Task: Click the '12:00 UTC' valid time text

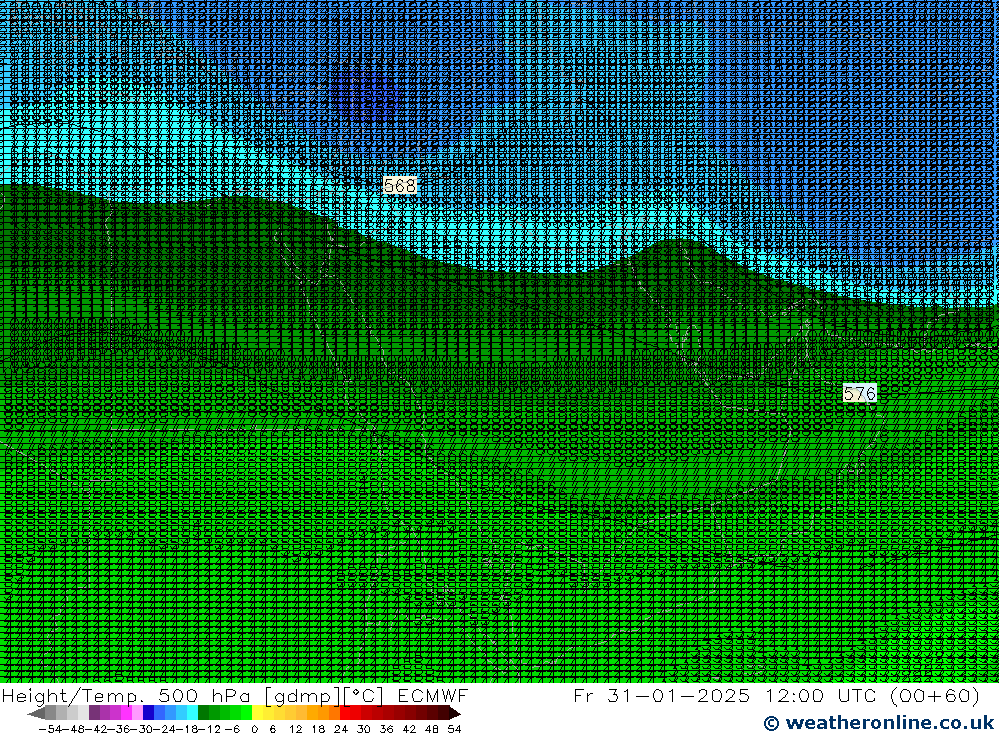Action: coord(822,695)
